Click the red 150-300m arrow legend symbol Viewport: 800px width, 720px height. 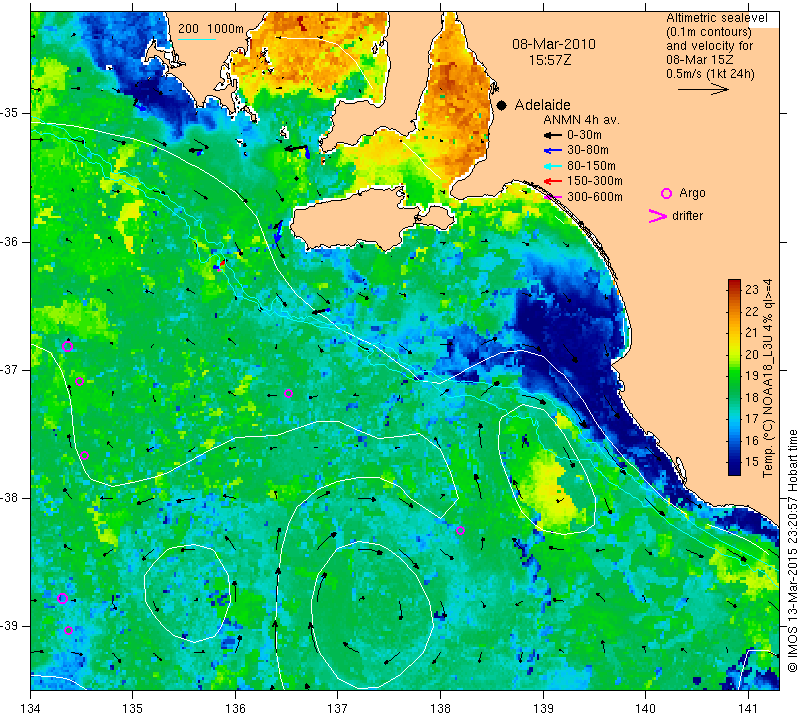click(x=553, y=181)
